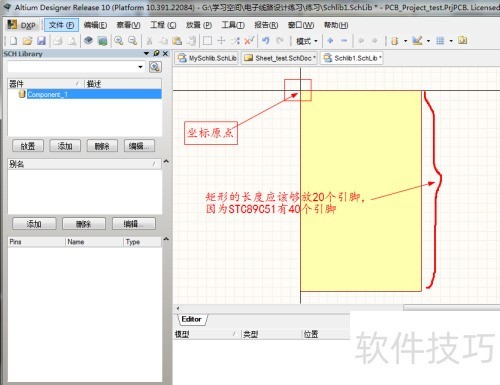Screen dimensions: 500x385
Task: Open the 工具(T) menu
Action: pyautogui.click(x=233, y=25)
